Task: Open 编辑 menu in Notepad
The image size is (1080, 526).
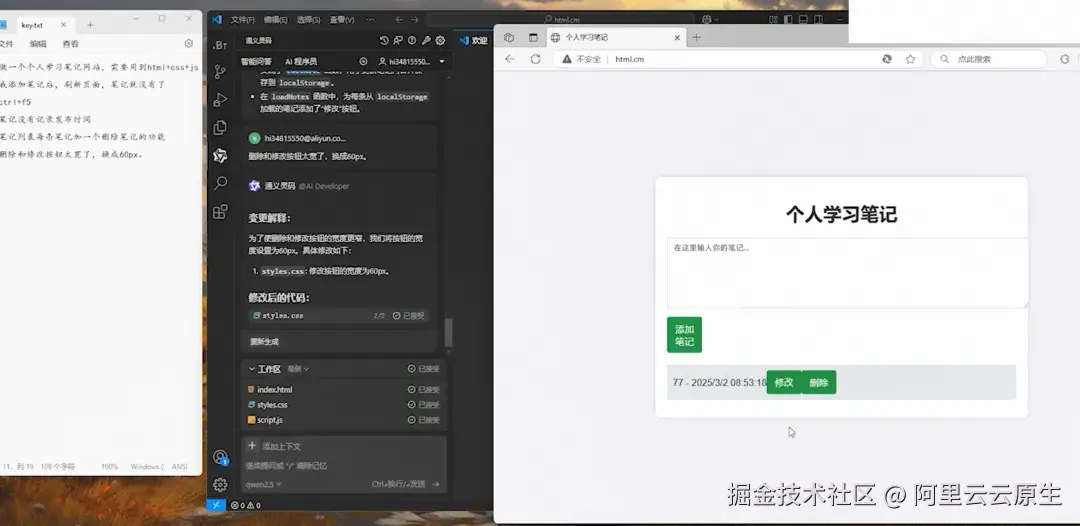Action: pyautogui.click(x=38, y=43)
